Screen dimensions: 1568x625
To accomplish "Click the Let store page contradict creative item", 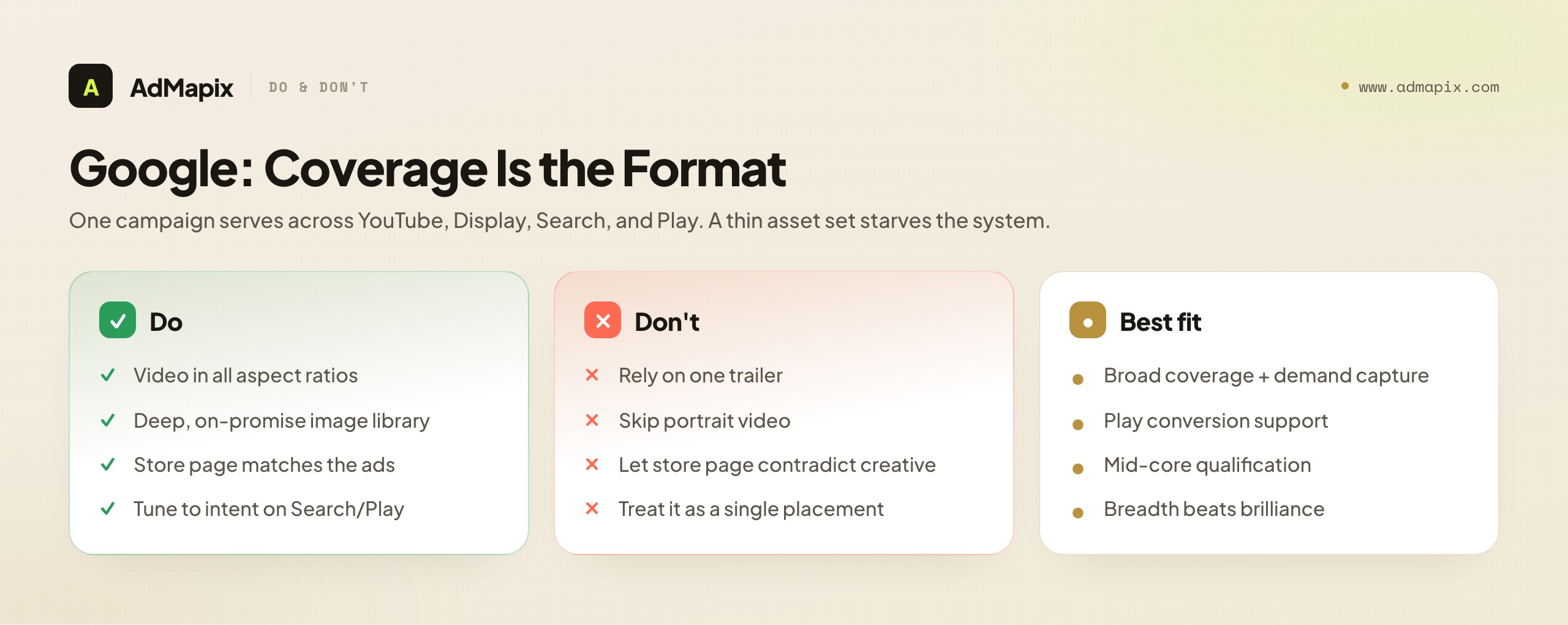I will click(x=777, y=464).
